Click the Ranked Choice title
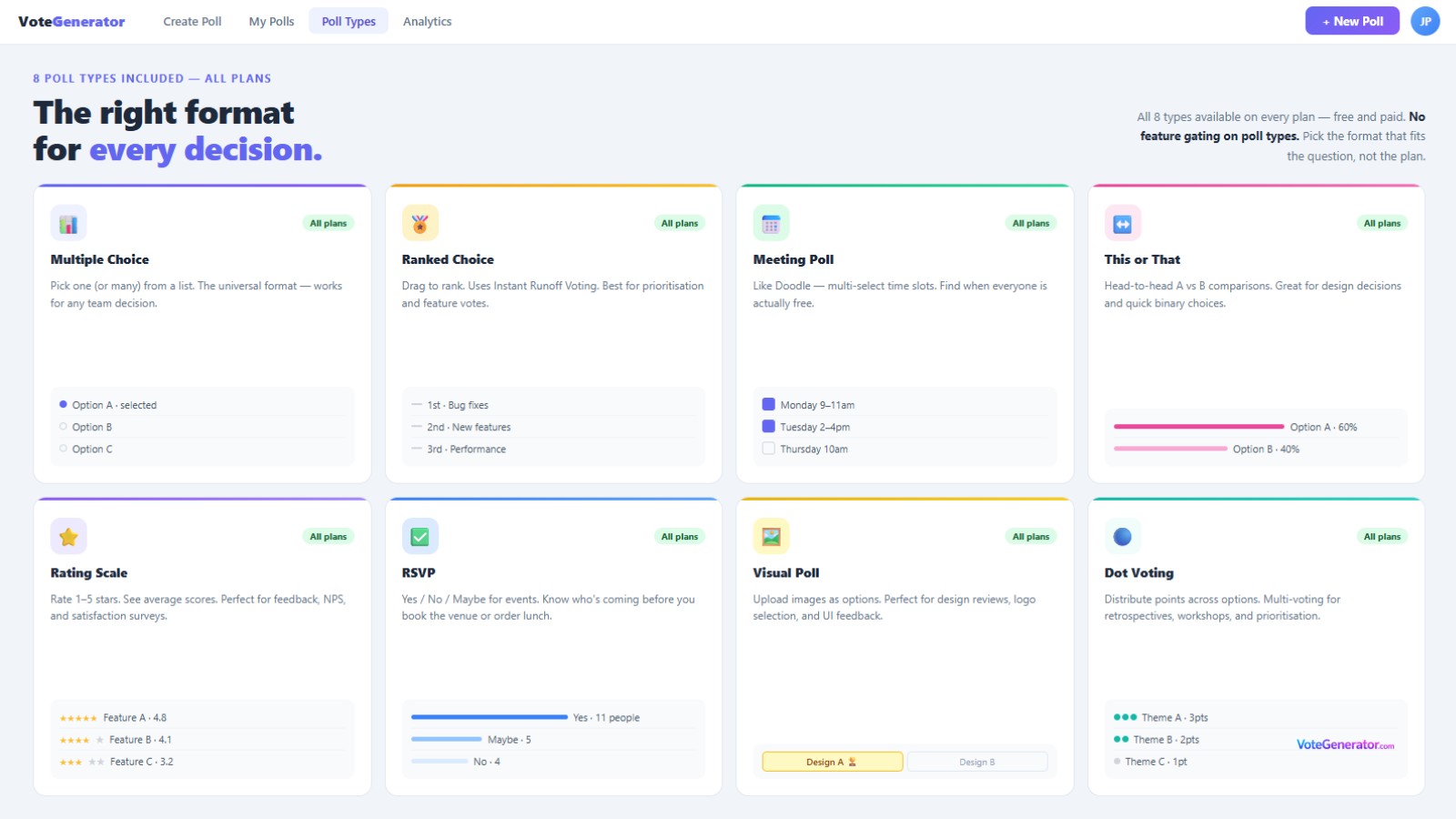Image resolution: width=1456 pixels, height=819 pixels. [448, 259]
